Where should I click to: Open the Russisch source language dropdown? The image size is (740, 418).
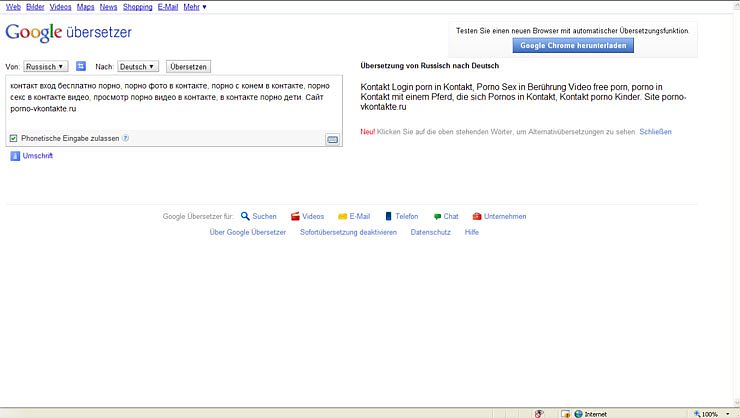[x=45, y=67]
